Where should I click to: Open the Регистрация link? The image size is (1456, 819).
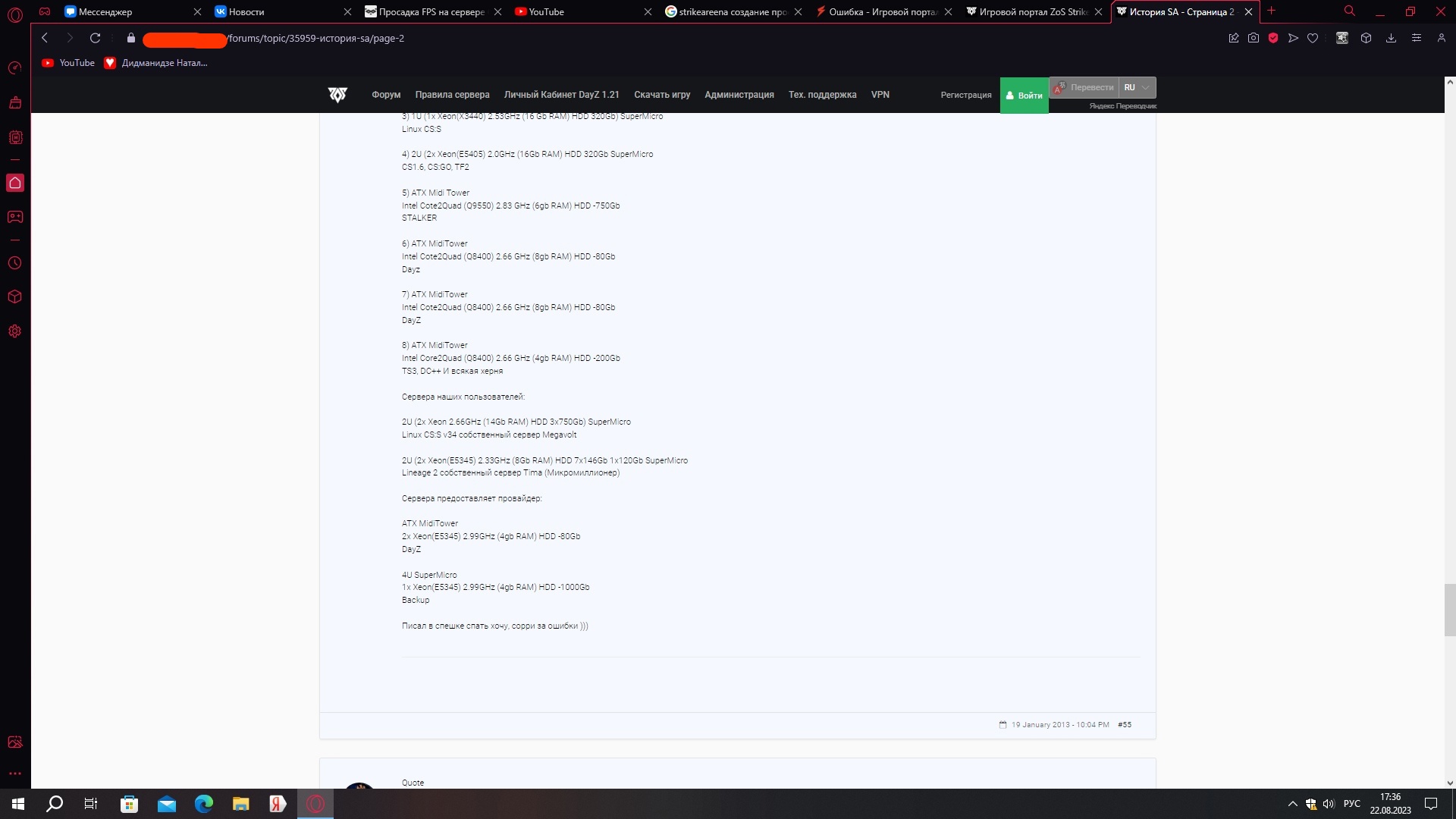coord(966,95)
